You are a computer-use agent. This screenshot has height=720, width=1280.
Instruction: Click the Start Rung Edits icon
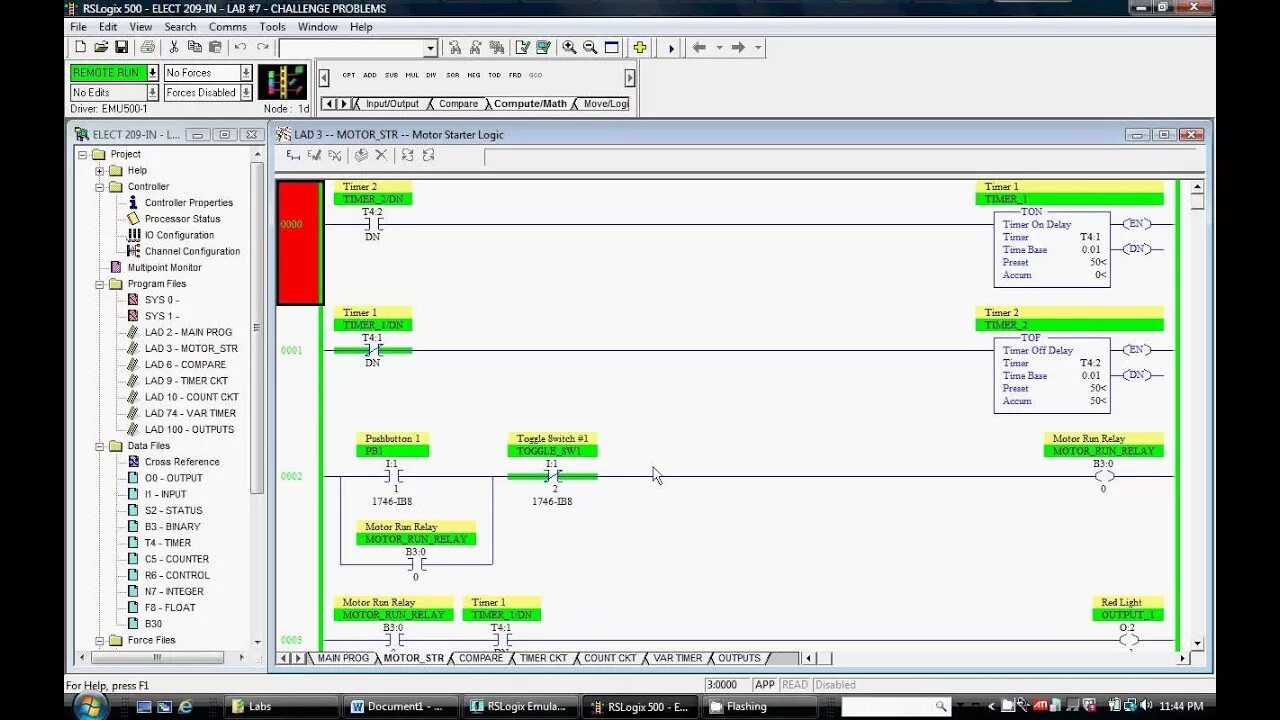tap(293, 155)
